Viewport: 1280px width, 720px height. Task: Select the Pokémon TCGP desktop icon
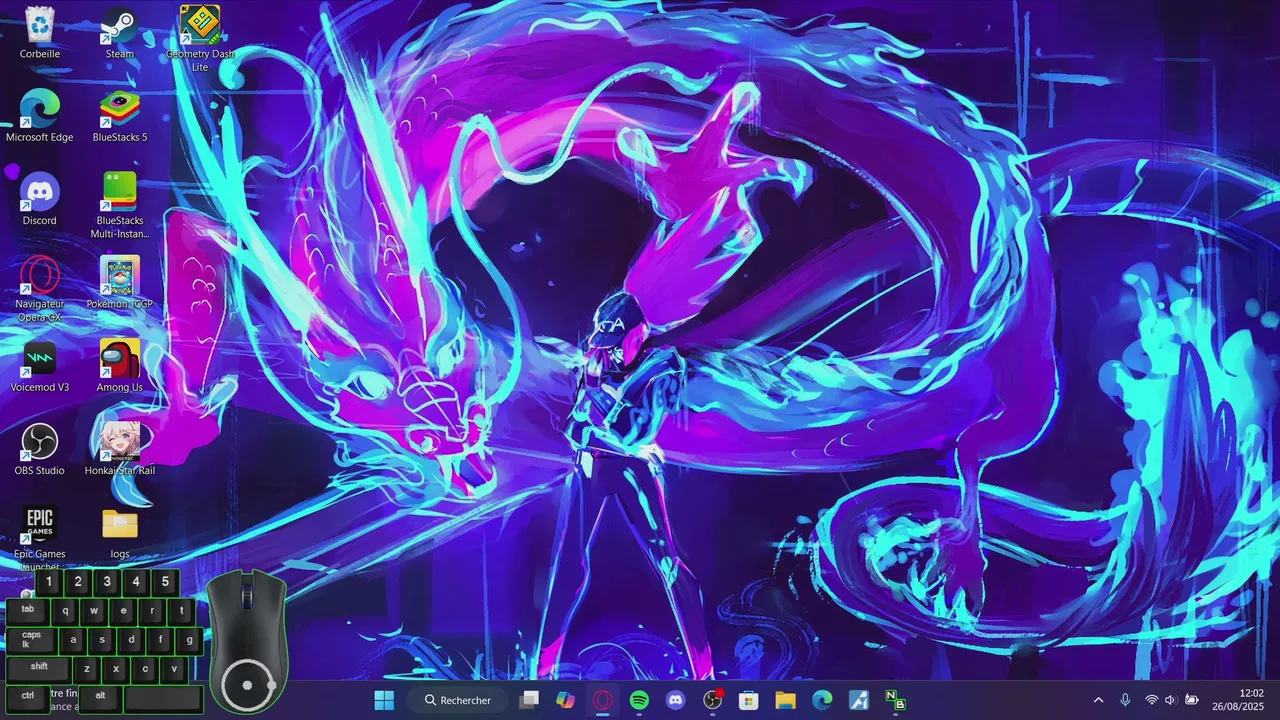120,283
